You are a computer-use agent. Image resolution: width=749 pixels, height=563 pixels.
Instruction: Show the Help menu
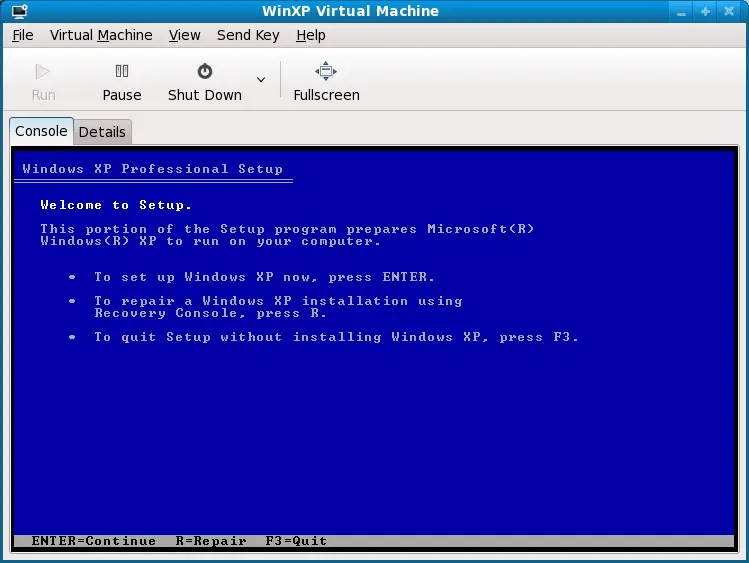point(311,35)
